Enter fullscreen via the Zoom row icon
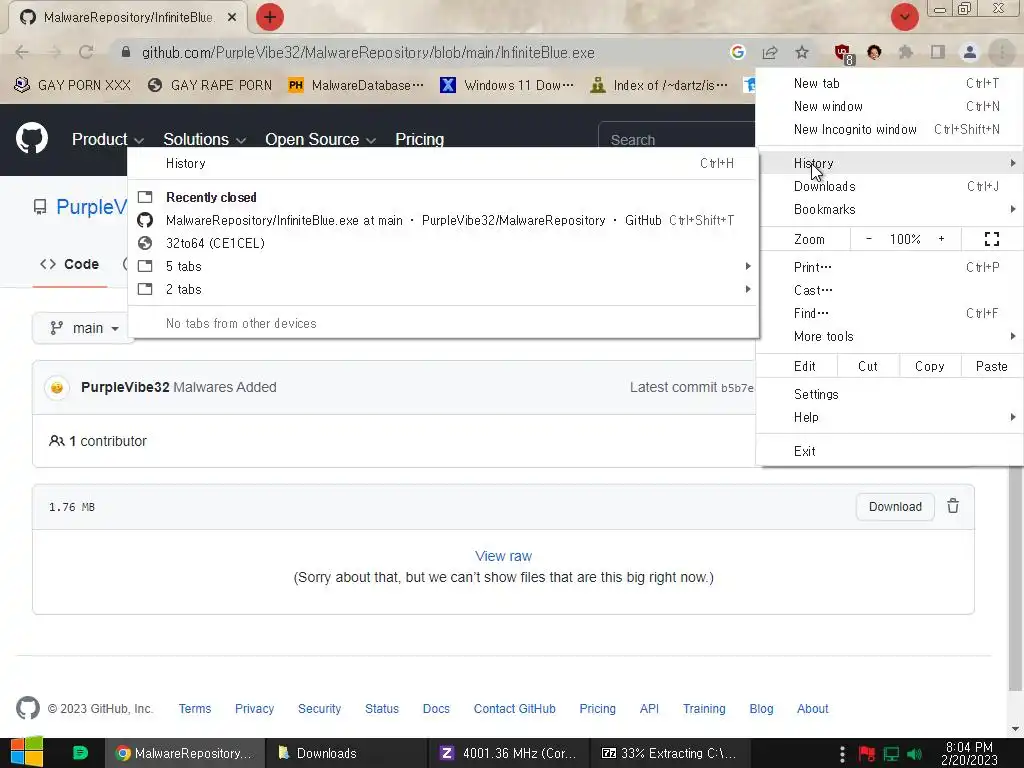The height and width of the screenshot is (768, 1024). click(991, 239)
